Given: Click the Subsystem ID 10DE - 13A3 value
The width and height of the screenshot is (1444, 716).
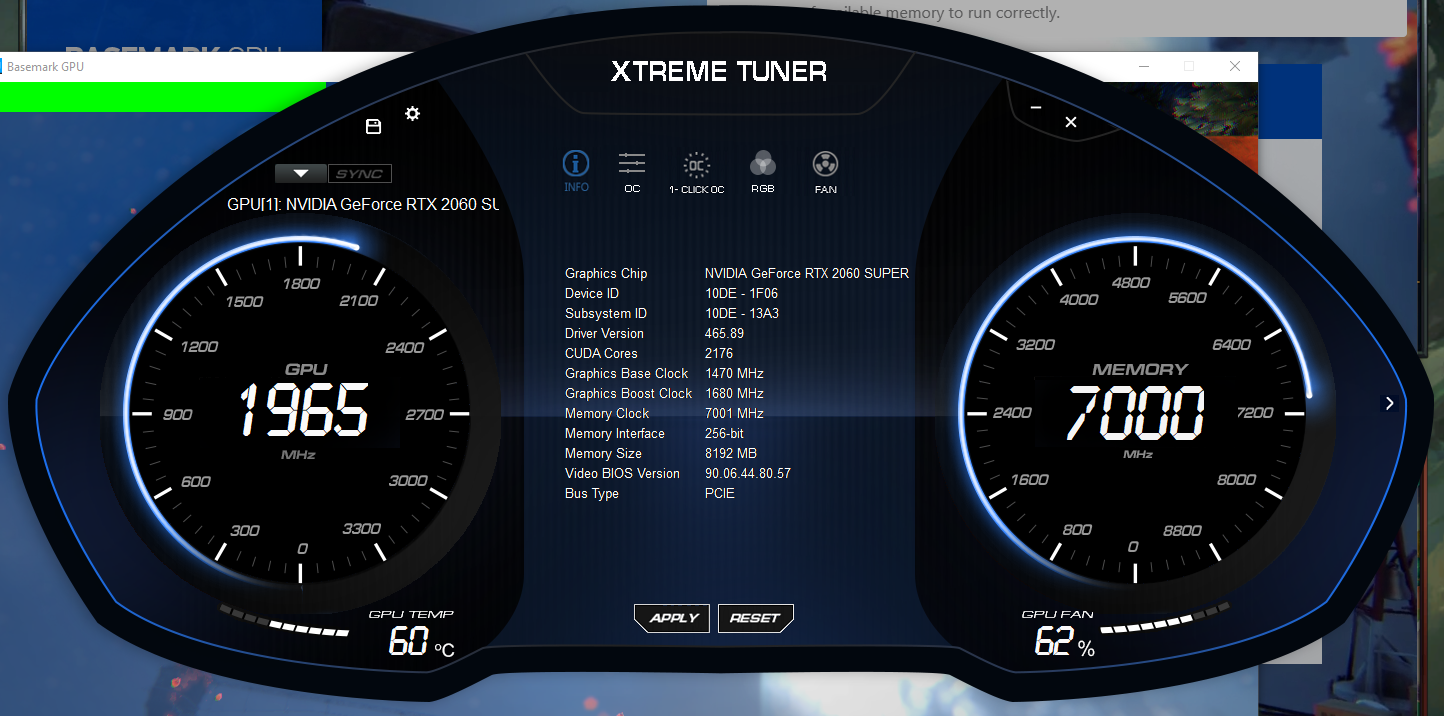Looking at the screenshot, I should [x=742, y=313].
